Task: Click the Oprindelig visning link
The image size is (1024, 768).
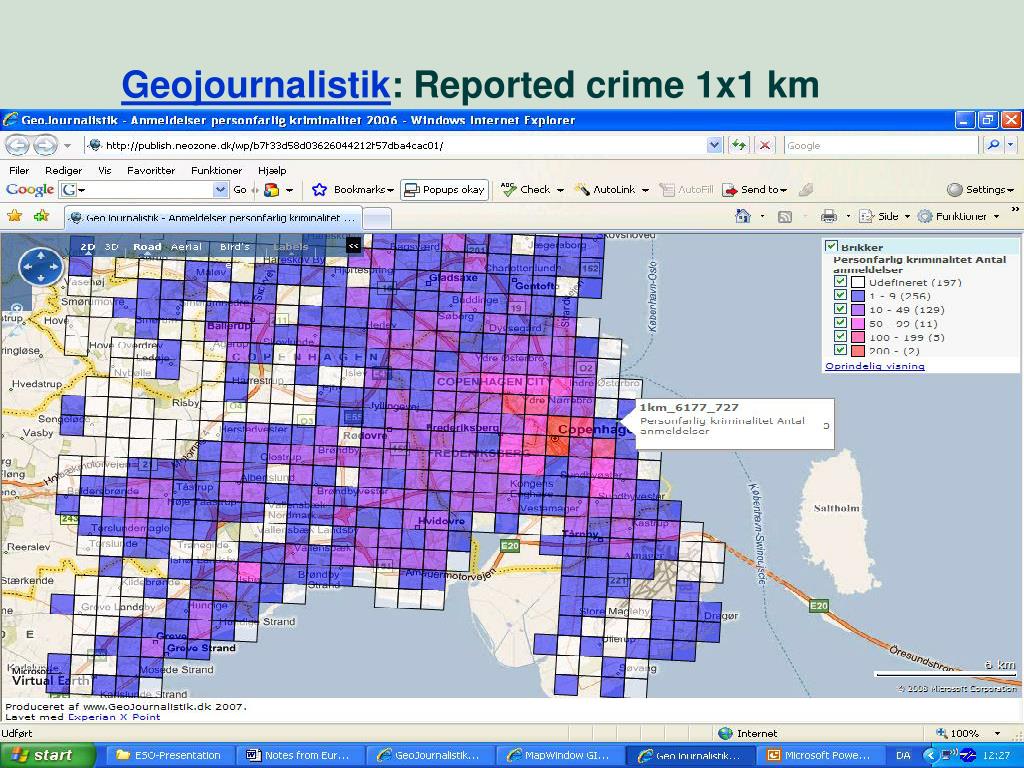Action: coord(874,366)
